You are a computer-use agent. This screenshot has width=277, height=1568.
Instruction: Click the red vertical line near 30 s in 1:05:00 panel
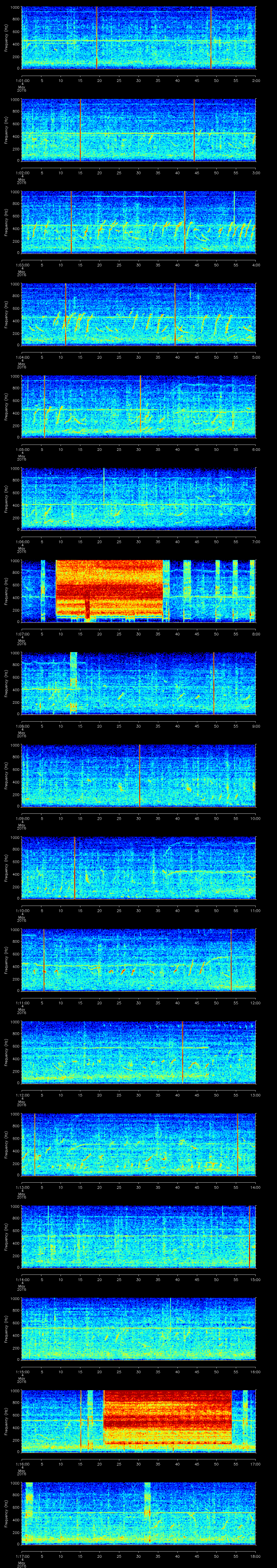click(140, 407)
